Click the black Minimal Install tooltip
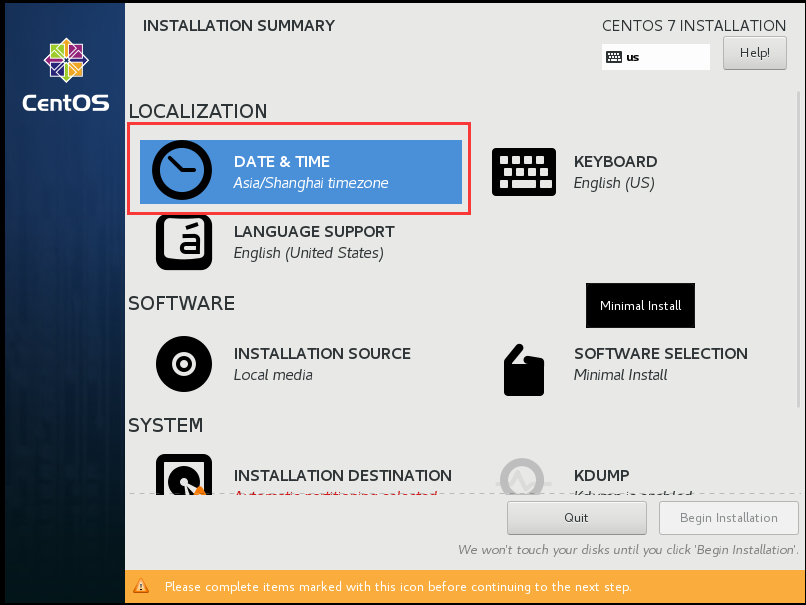The width and height of the screenshot is (806, 605). click(640, 305)
